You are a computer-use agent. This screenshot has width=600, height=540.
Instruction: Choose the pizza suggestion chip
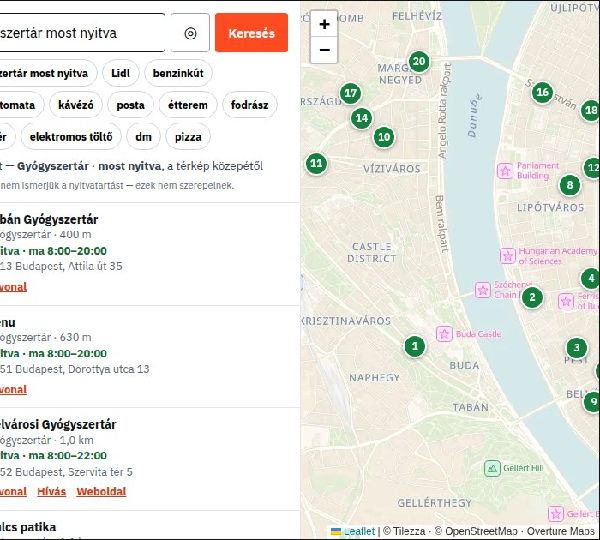(188, 137)
